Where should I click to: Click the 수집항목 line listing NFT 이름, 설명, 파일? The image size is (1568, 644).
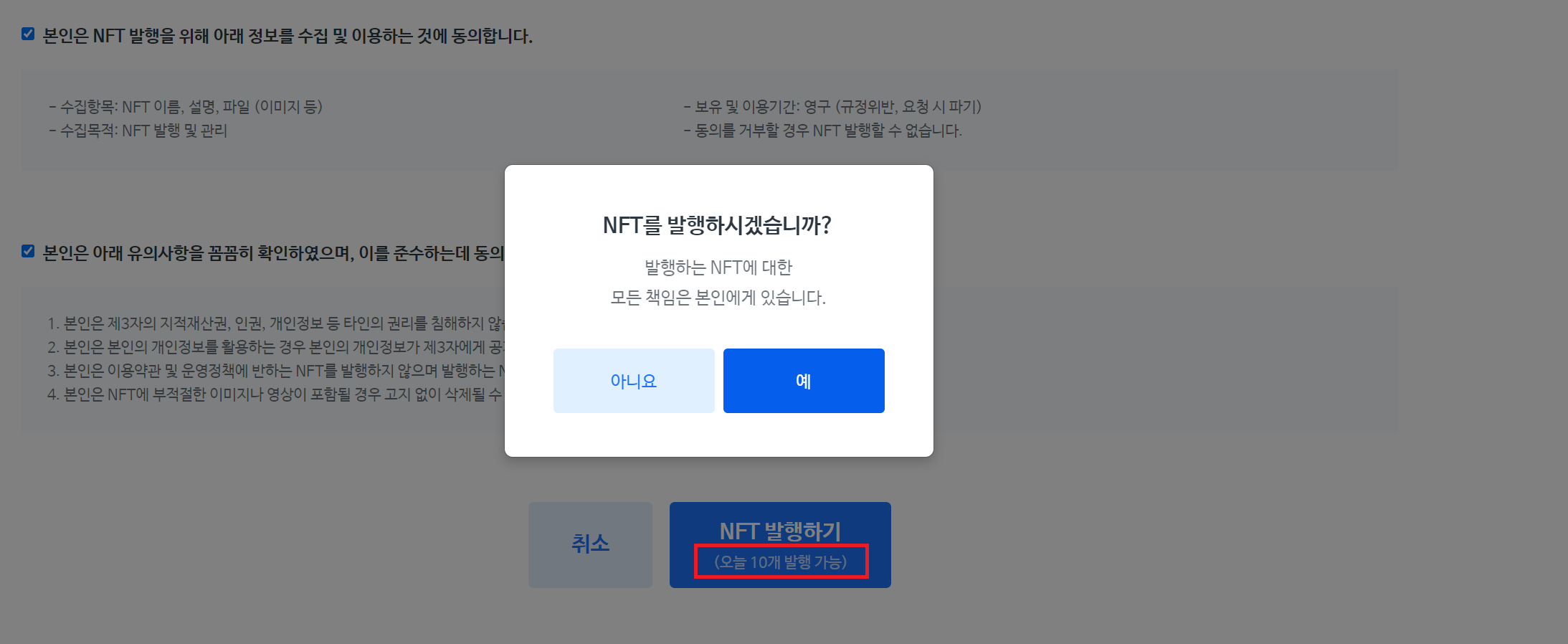[186, 107]
